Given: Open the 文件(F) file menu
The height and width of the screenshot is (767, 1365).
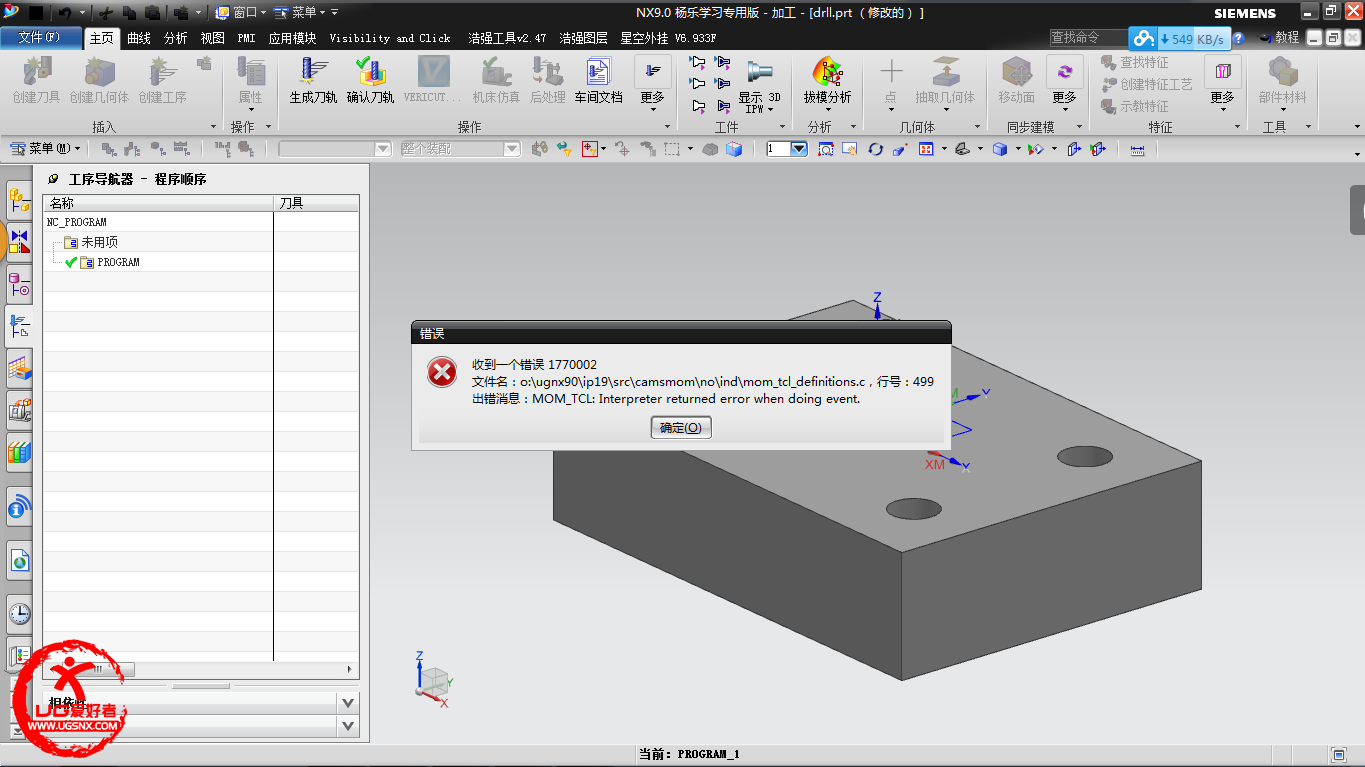Looking at the screenshot, I should coord(39,38).
